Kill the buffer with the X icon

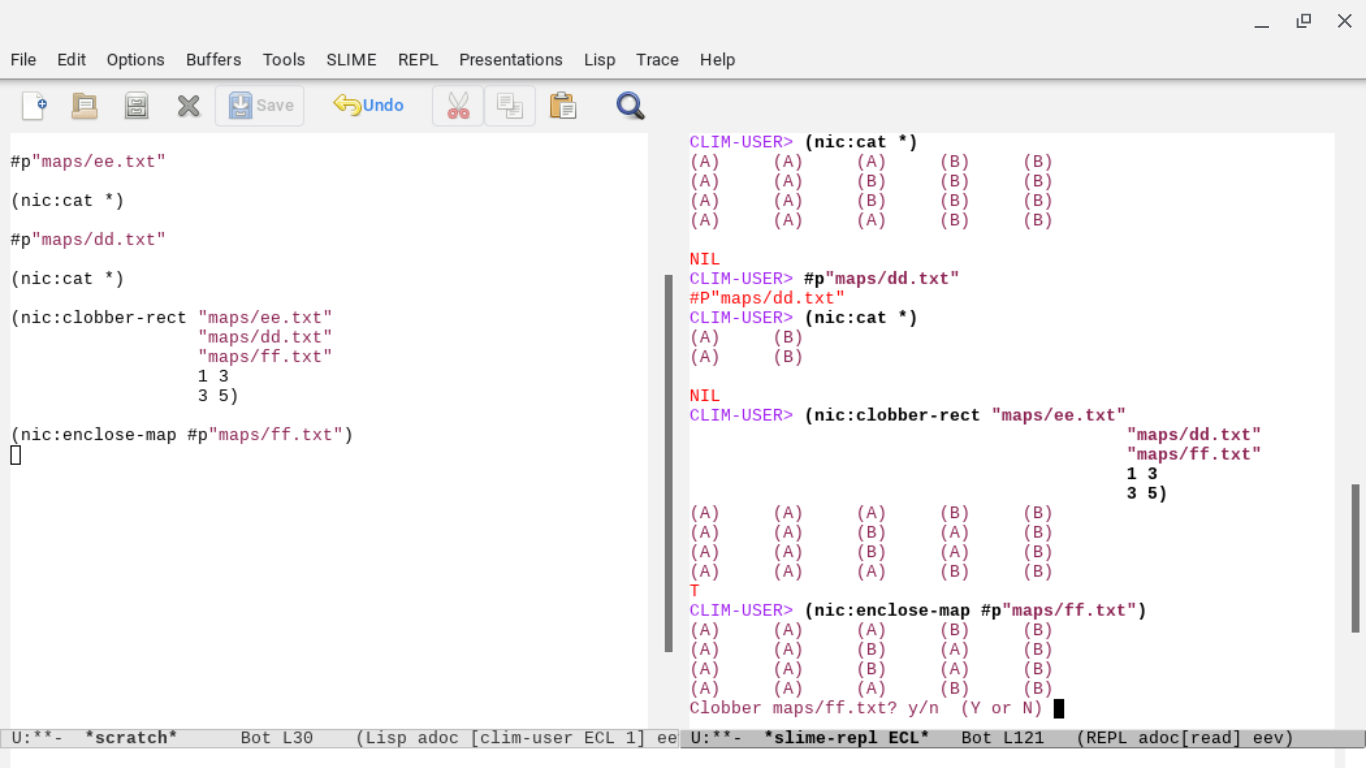pyautogui.click(x=188, y=106)
